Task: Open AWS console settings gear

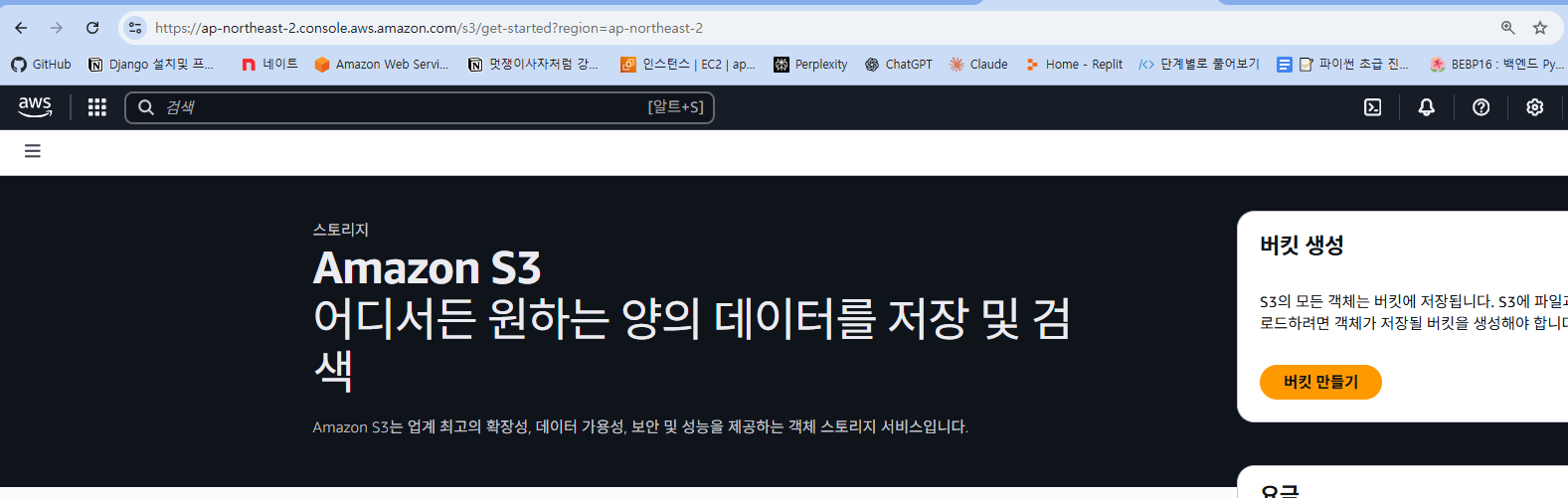Action: point(1535,107)
